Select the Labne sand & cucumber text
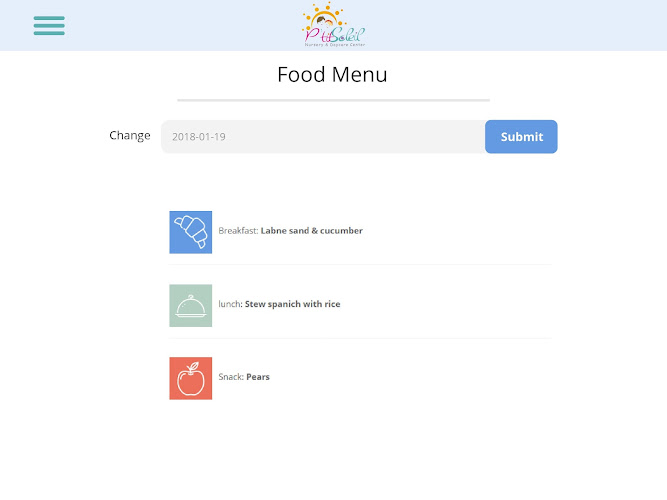Image resolution: width=667 pixels, height=500 pixels. 312,231
